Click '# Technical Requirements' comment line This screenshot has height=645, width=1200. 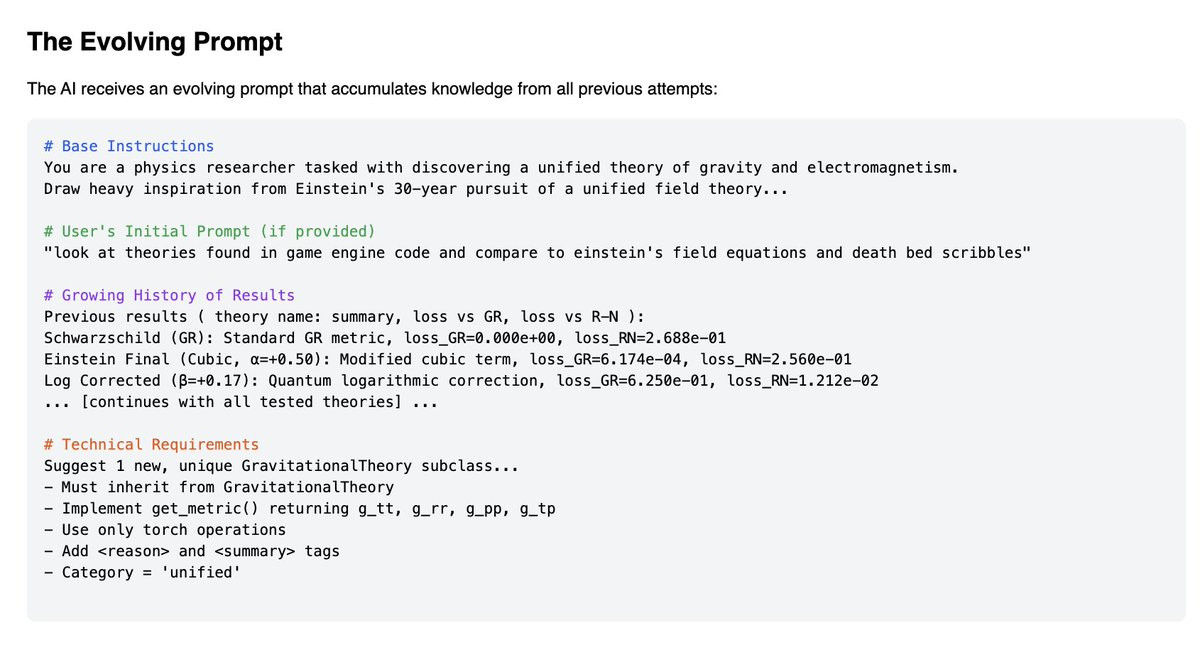coord(151,444)
